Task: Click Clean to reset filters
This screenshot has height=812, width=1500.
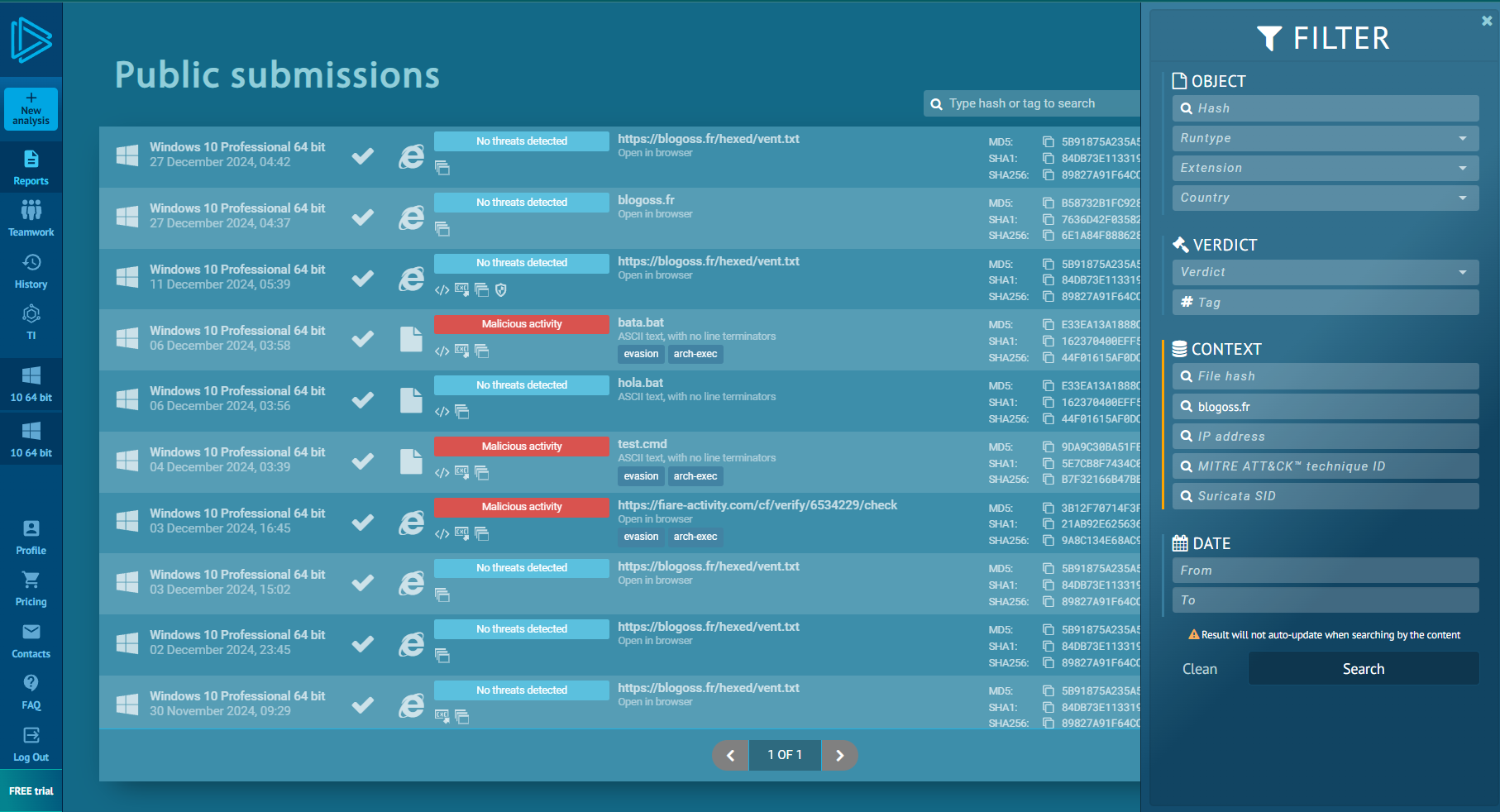Action: coord(1199,669)
